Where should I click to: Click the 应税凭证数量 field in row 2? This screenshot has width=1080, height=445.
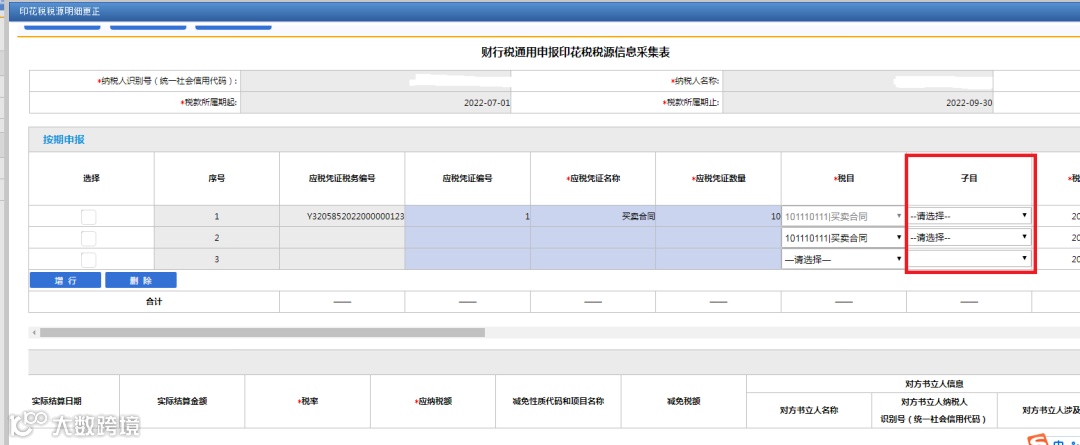click(718, 238)
